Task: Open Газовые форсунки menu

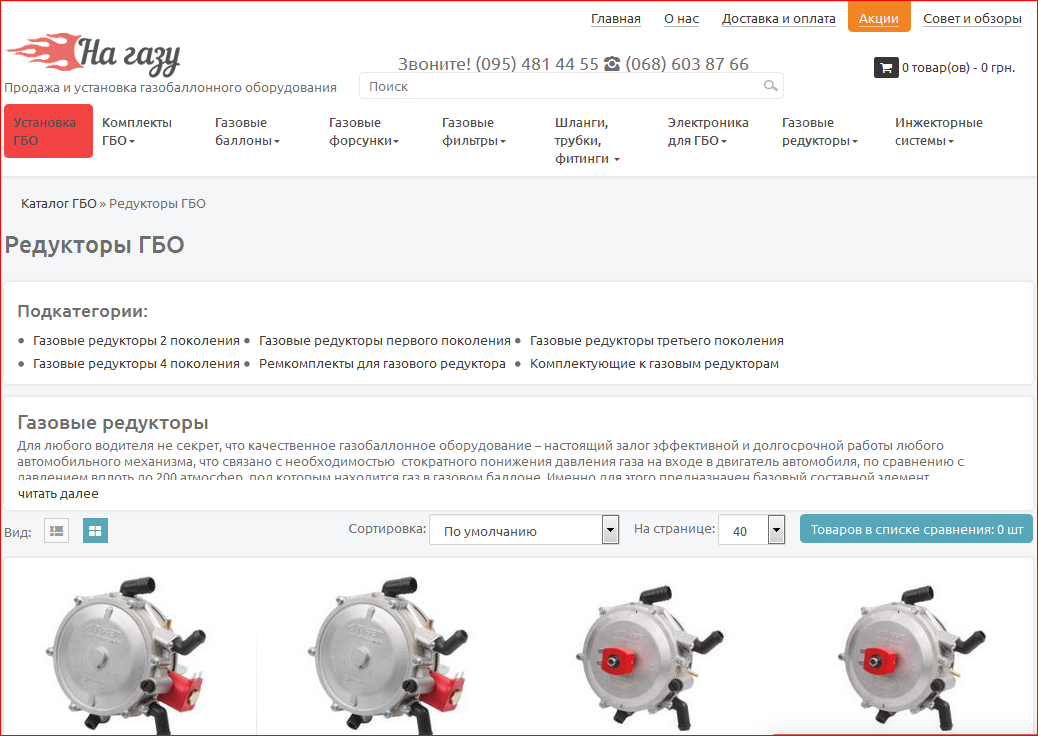Action: tap(363, 132)
